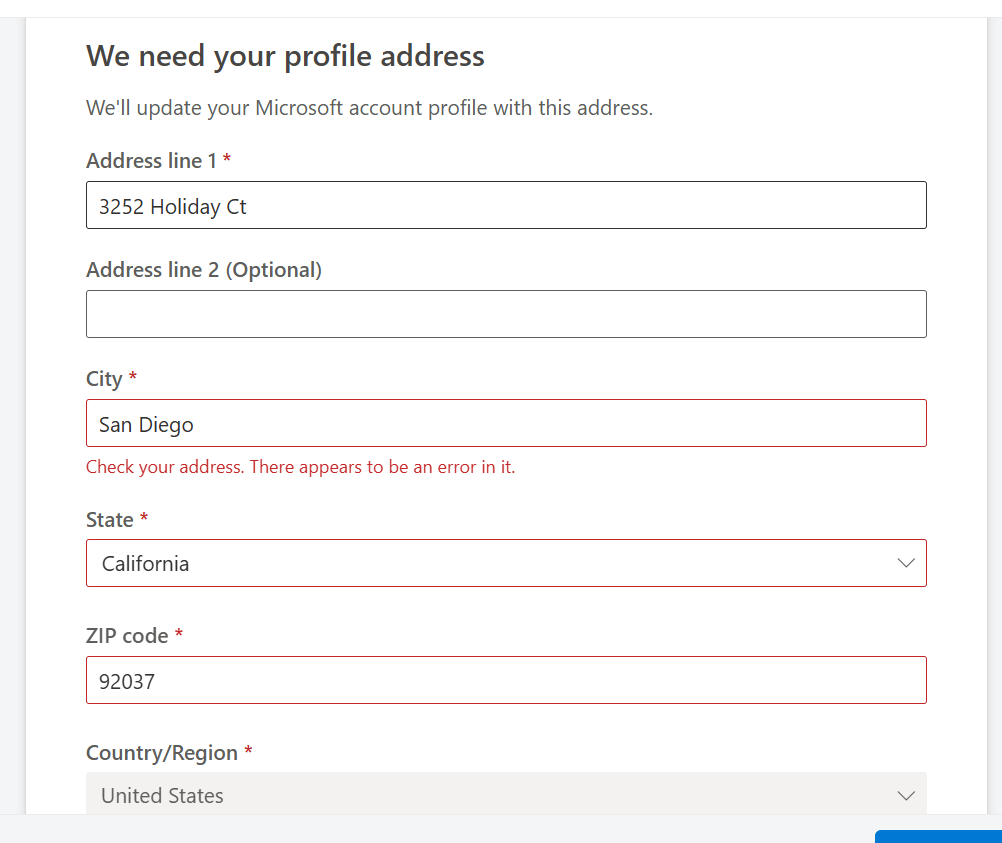Focus the empty Address line 2 field
This screenshot has height=843, width=1002.
[x=506, y=314]
